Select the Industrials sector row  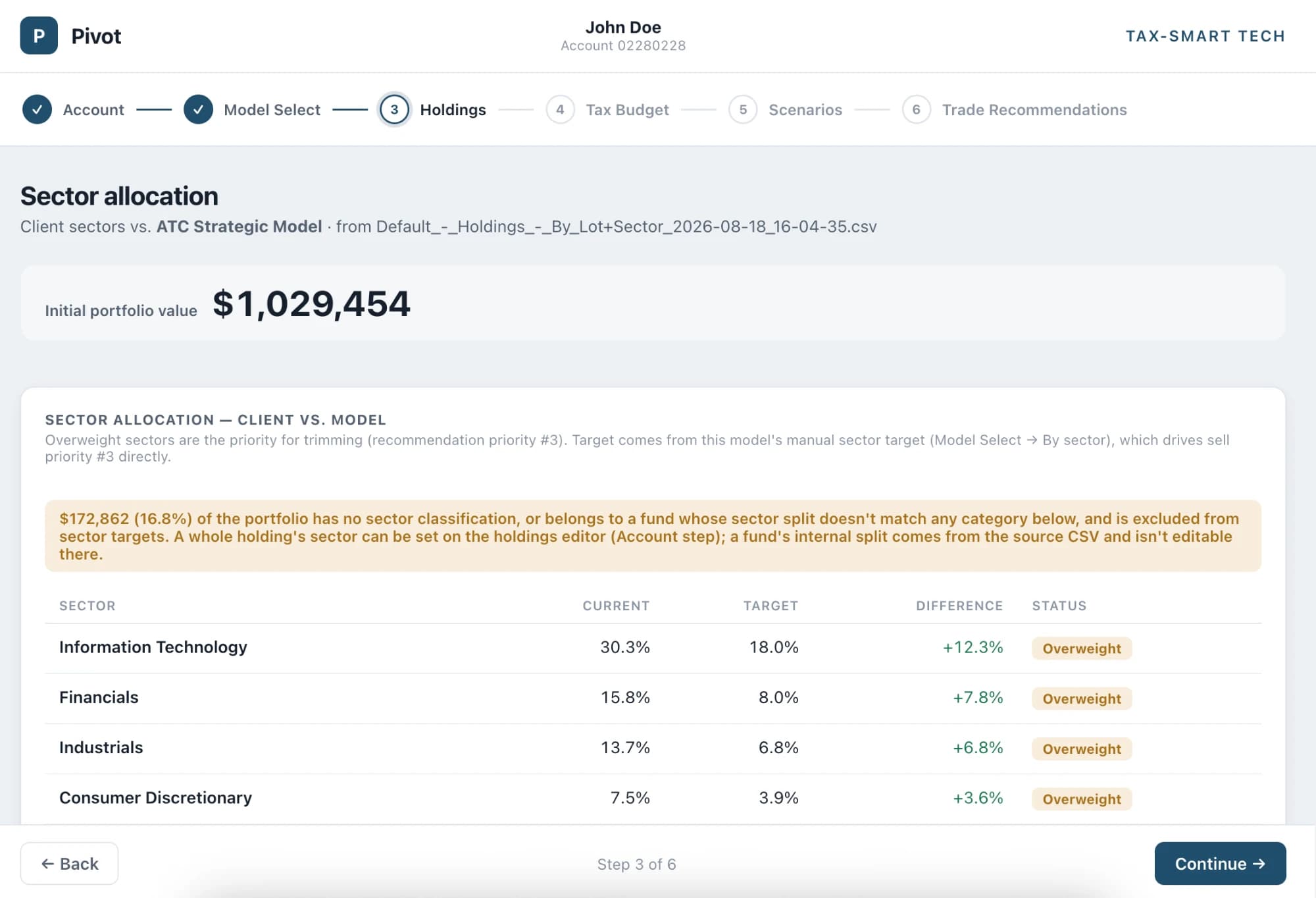point(653,748)
